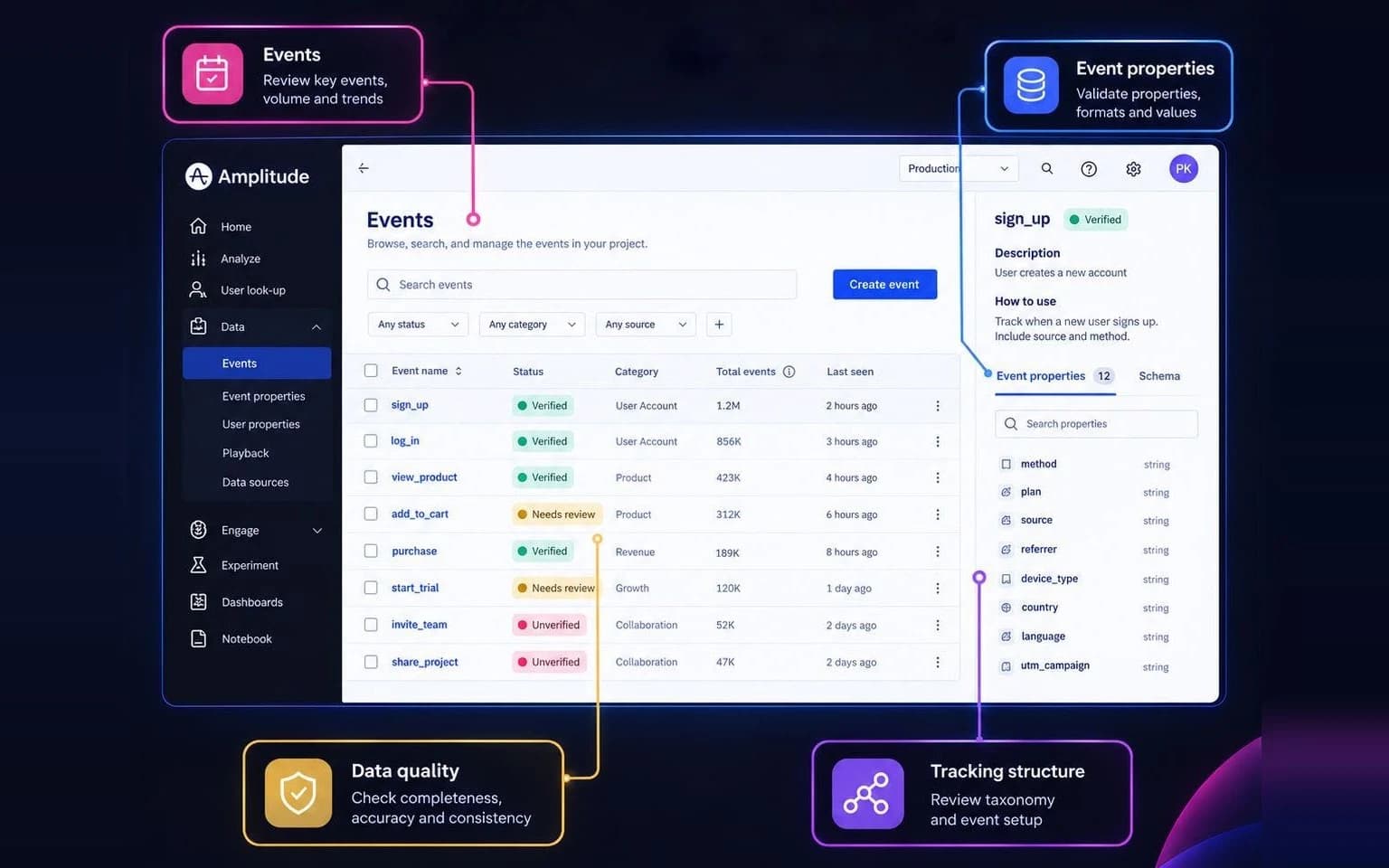1389x868 pixels.
Task: Check the log_in row checkbox
Action: tap(371, 441)
